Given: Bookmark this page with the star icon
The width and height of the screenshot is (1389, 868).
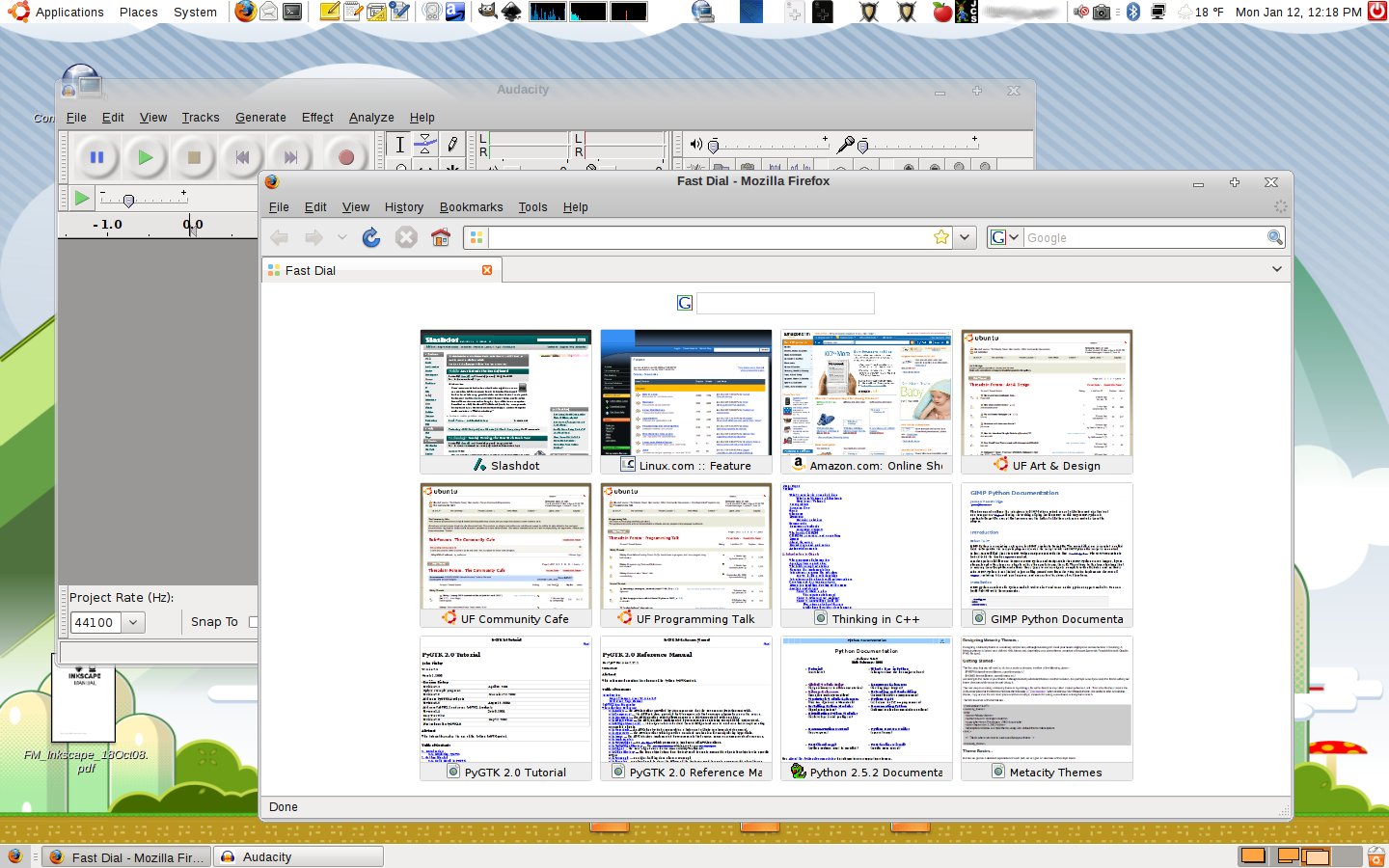Looking at the screenshot, I should [941, 237].
